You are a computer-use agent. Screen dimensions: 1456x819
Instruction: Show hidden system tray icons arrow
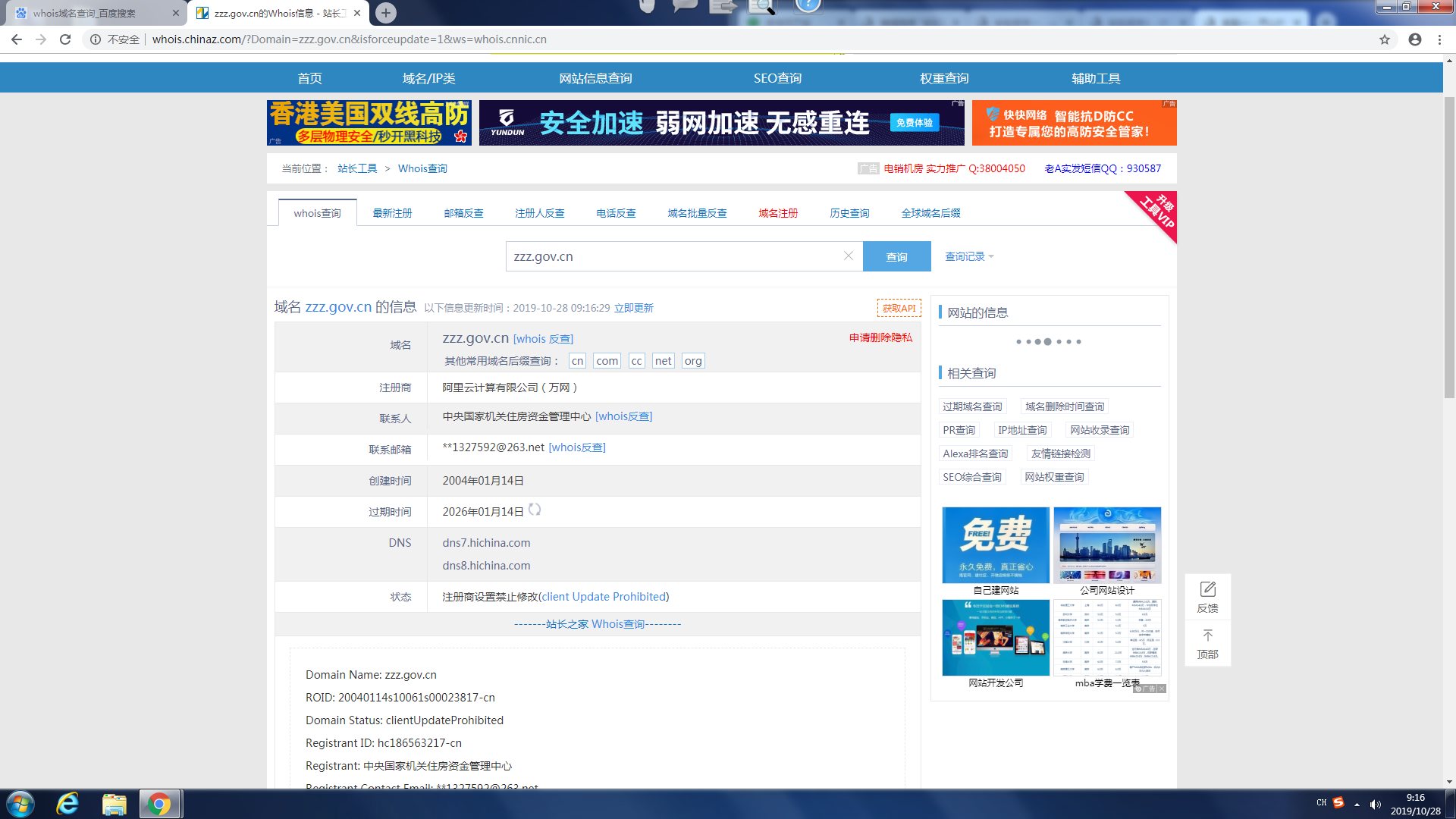[x=1357, y=804]
